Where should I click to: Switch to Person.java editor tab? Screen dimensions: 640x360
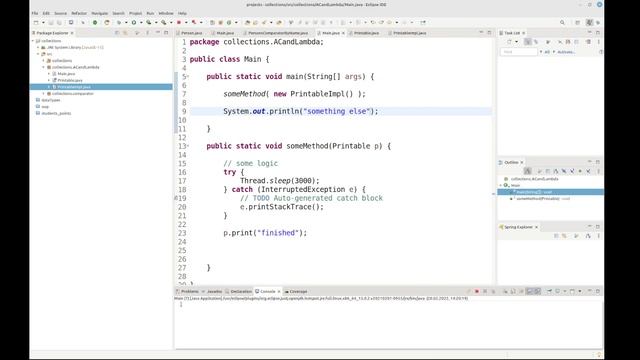191,33
